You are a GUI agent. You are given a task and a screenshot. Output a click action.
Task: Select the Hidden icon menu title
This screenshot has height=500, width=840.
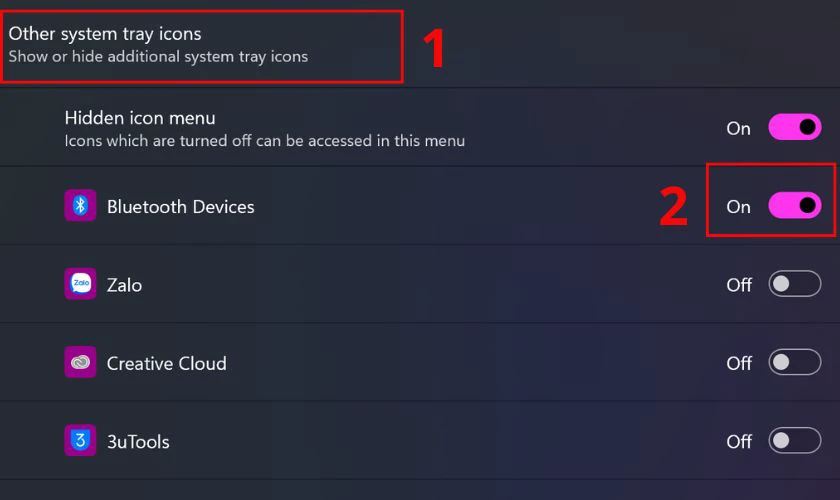point(140,118)
